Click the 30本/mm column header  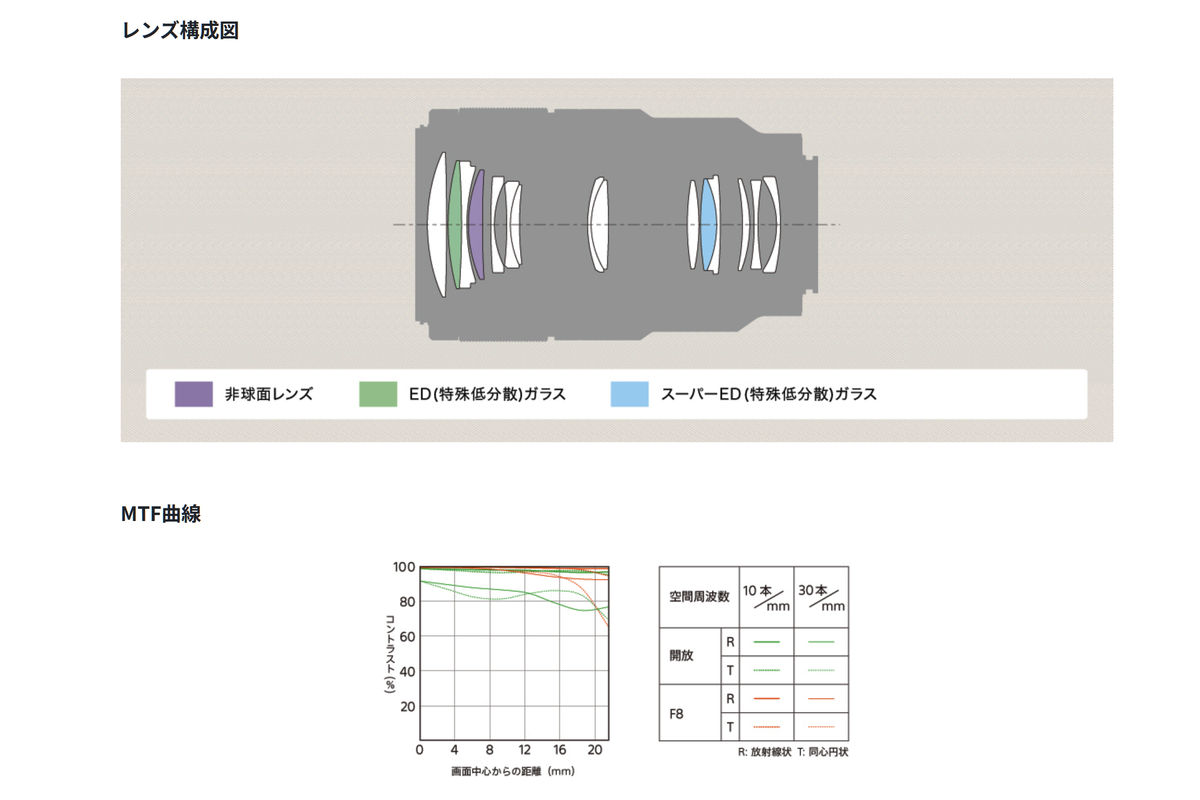820,597
